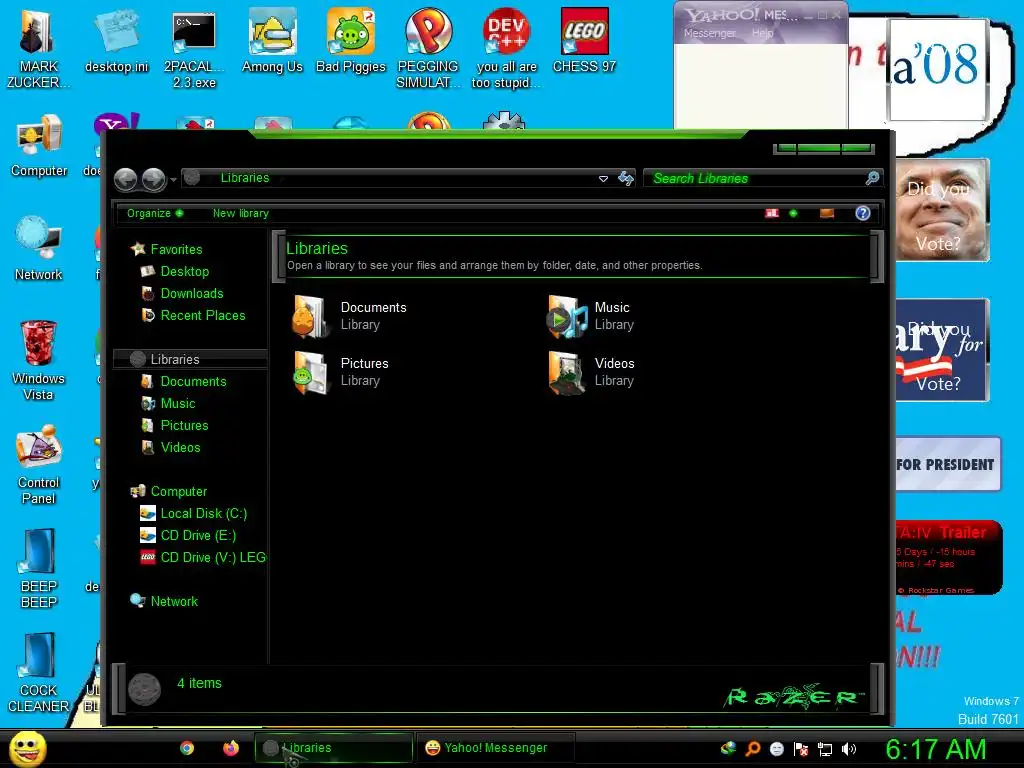Click the FOR PRESIDENT desktop gadget
This screenshot has width=1024, height=768.
[x=948, y=464]
